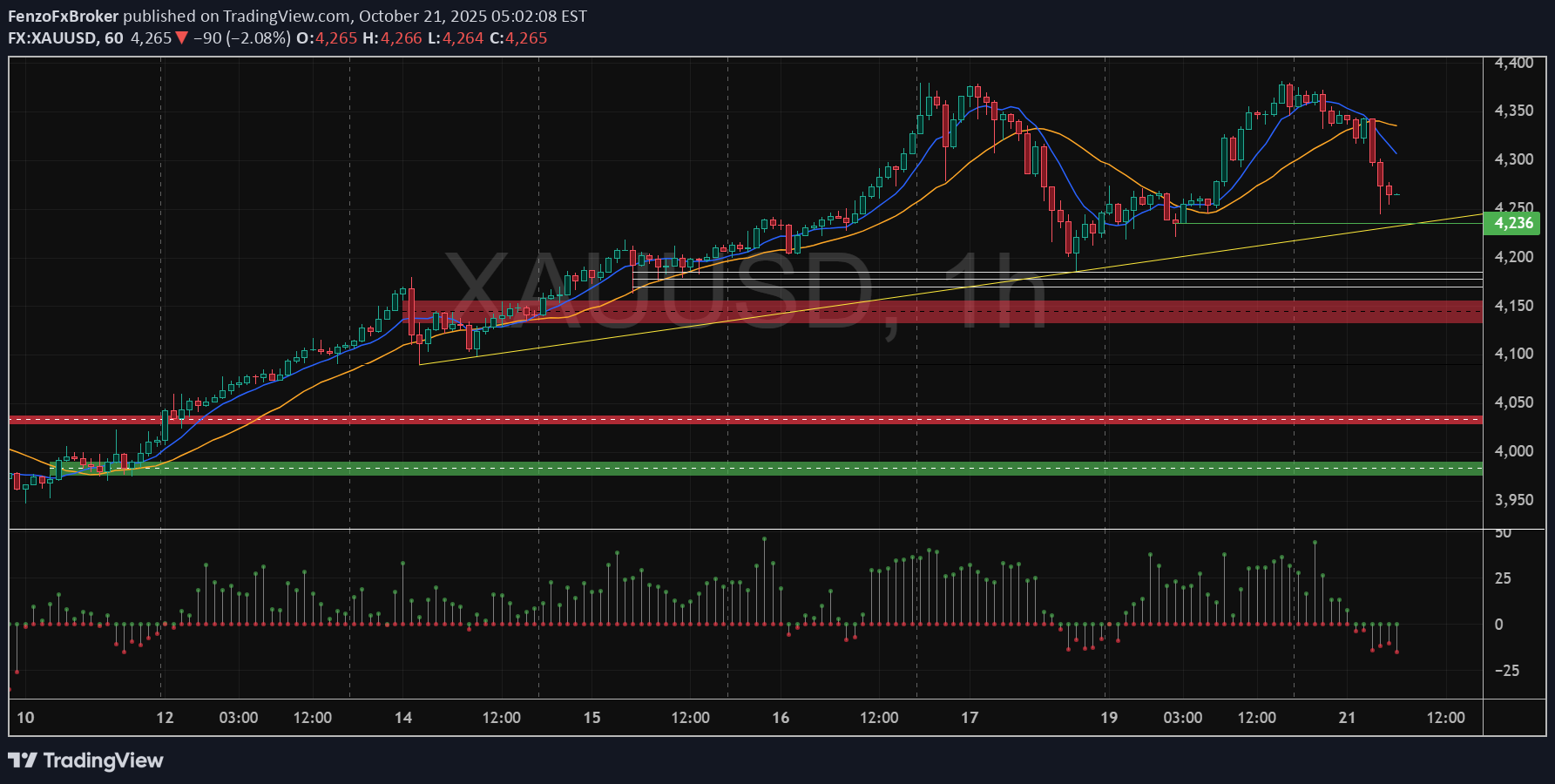Click date 21 on the time axis
The image size is (1555, 784).
pos(1347,718)
